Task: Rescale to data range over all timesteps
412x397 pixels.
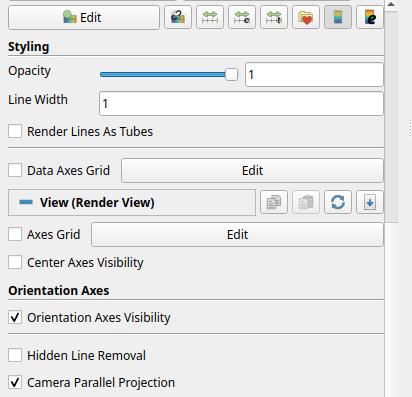Action: point(274,17)
